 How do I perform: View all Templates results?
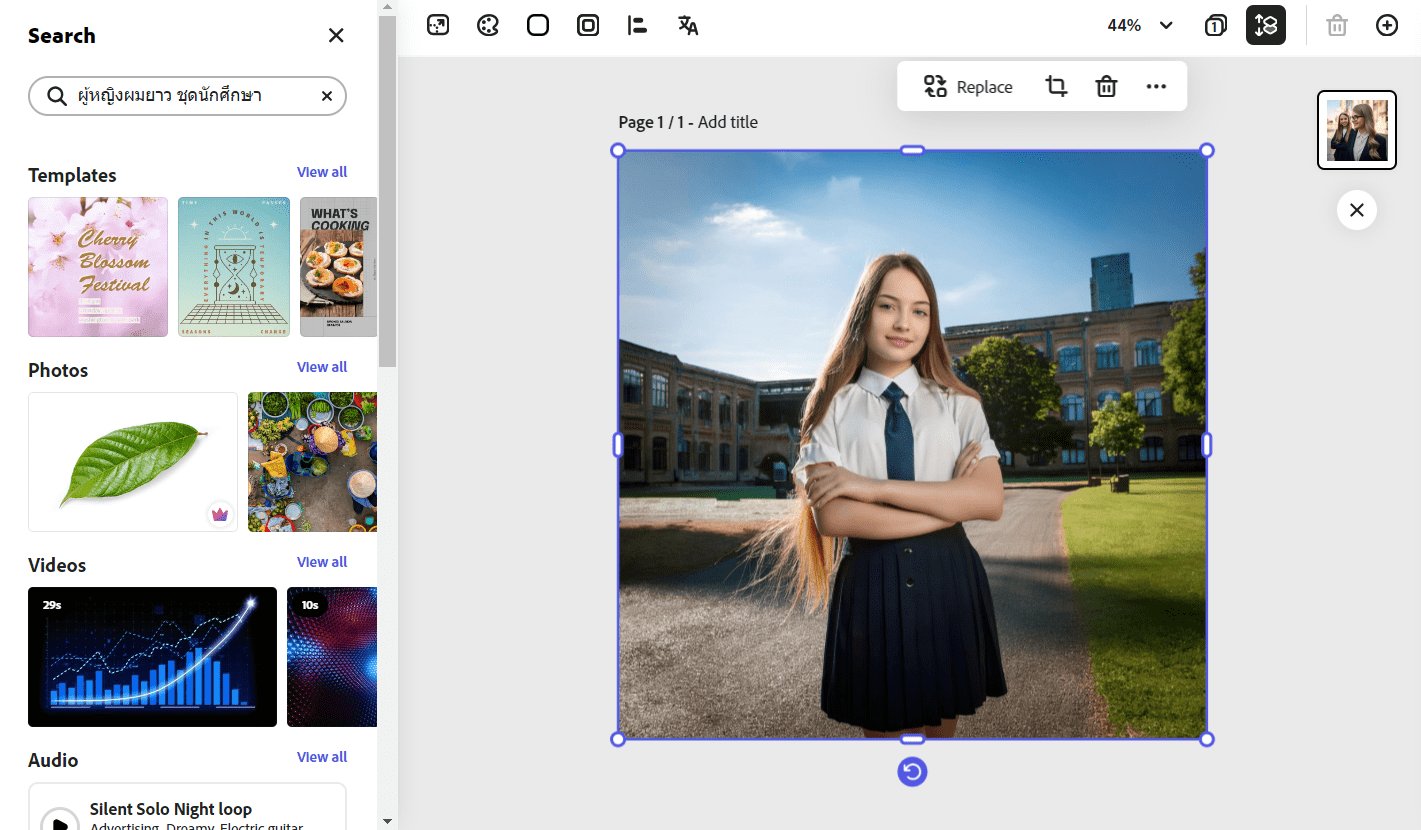(322, 172)
